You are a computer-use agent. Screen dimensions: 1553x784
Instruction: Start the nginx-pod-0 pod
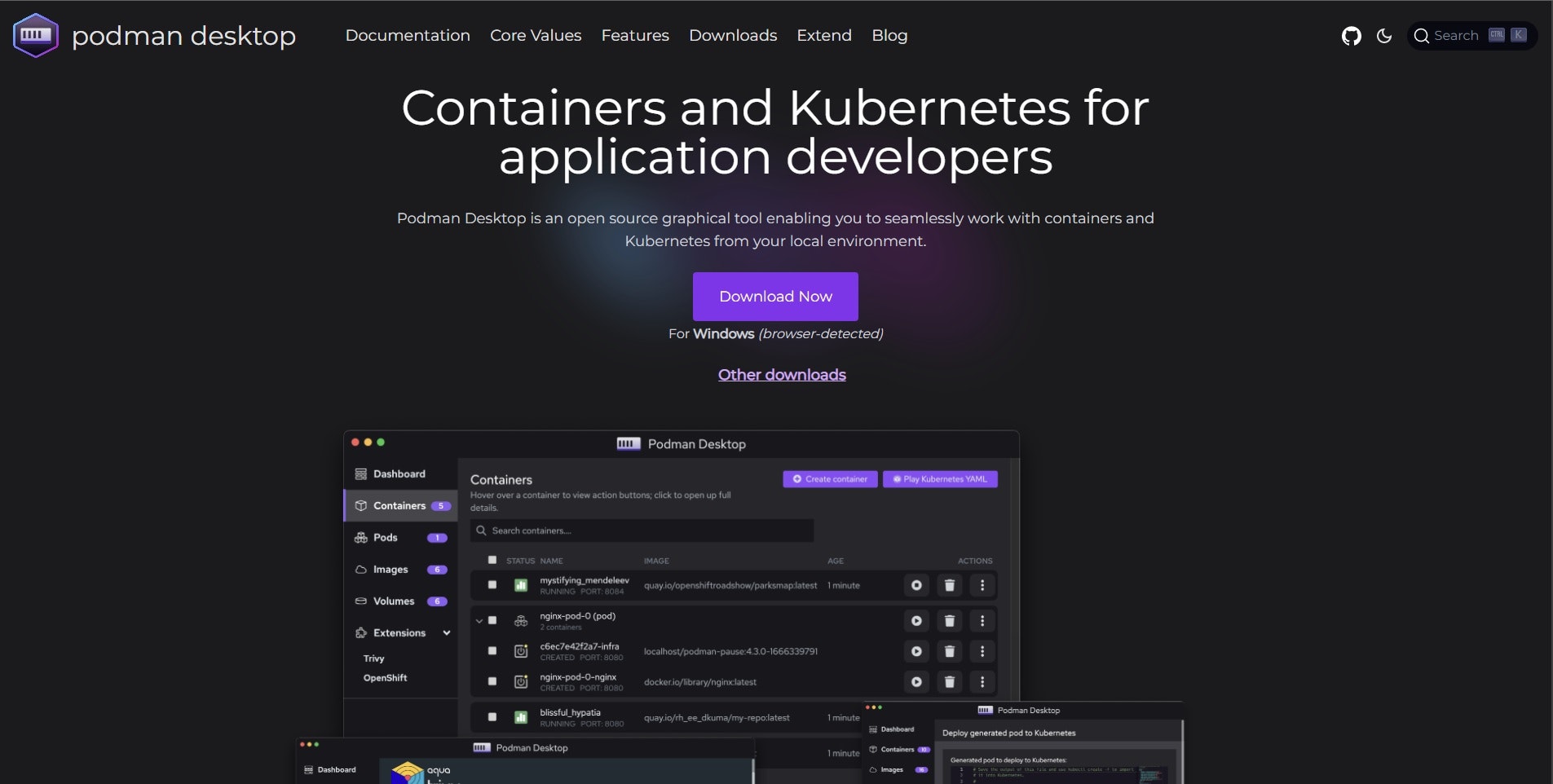click(x=916, y=621)
